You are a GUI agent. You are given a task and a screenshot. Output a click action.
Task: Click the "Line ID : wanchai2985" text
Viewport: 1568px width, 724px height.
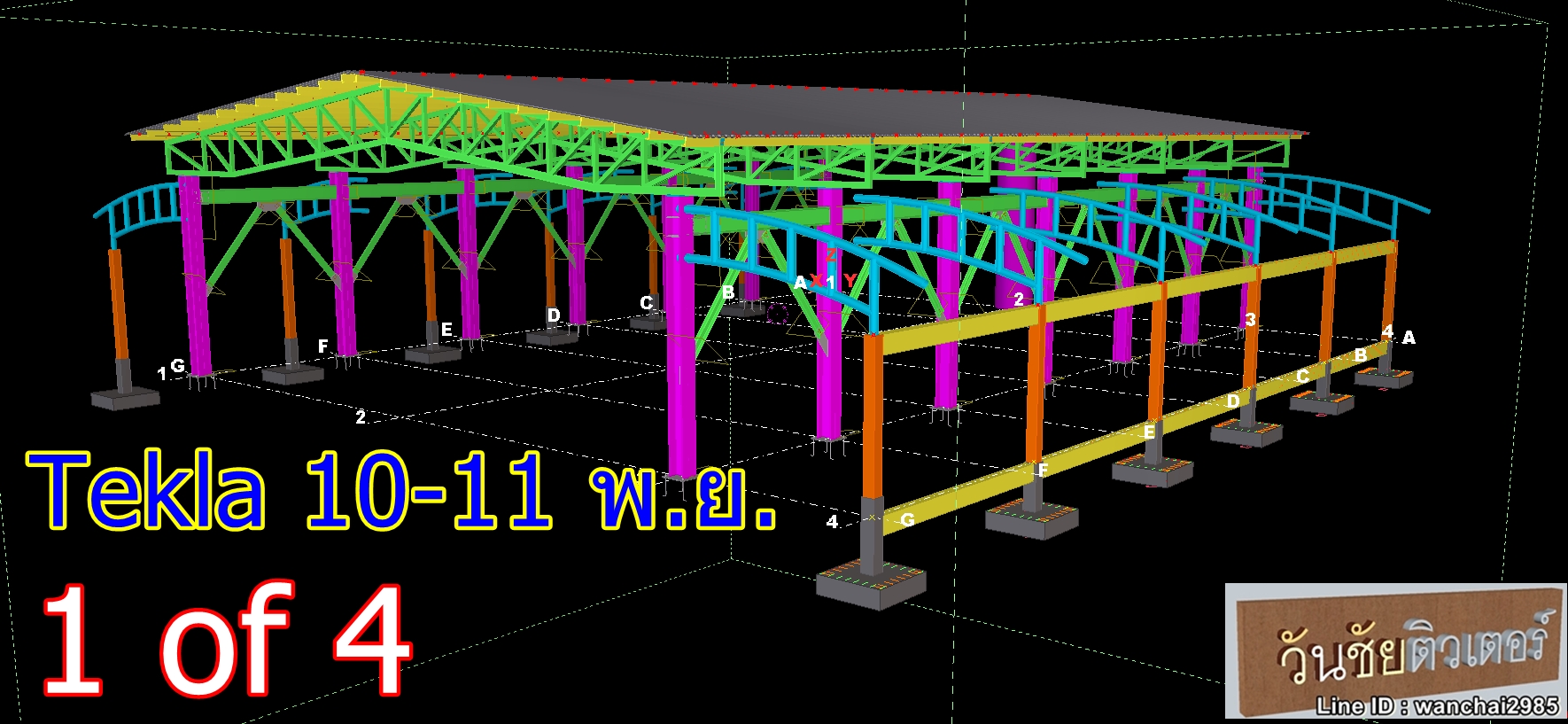(x=1437, y=706)
